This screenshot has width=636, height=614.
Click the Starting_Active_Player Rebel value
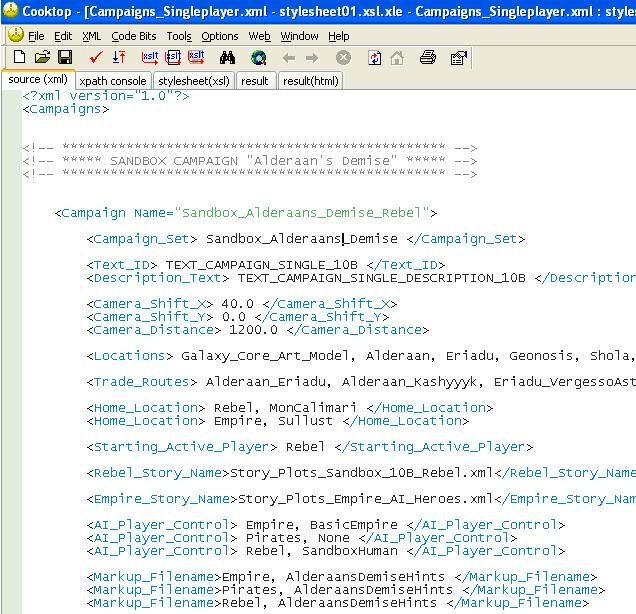point(305,446)
